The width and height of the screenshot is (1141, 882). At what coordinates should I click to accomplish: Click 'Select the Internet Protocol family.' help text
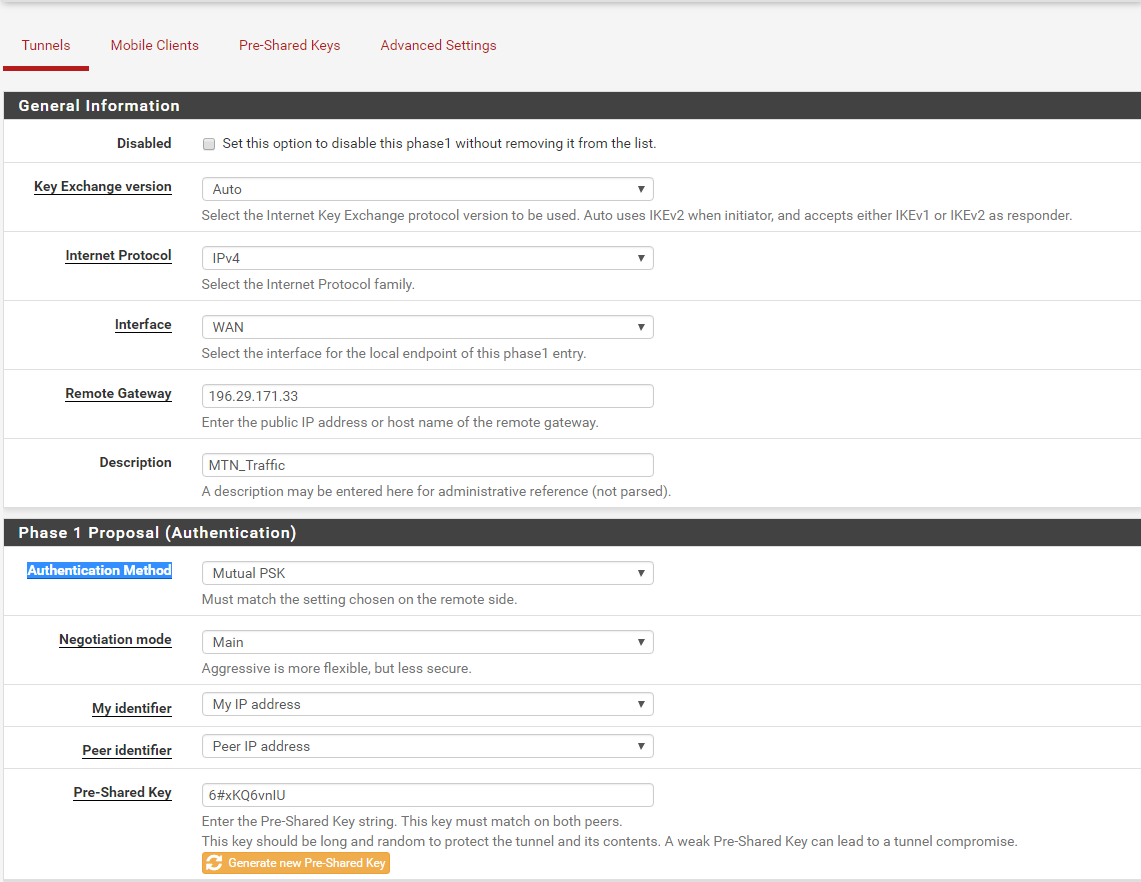(308, 285)
